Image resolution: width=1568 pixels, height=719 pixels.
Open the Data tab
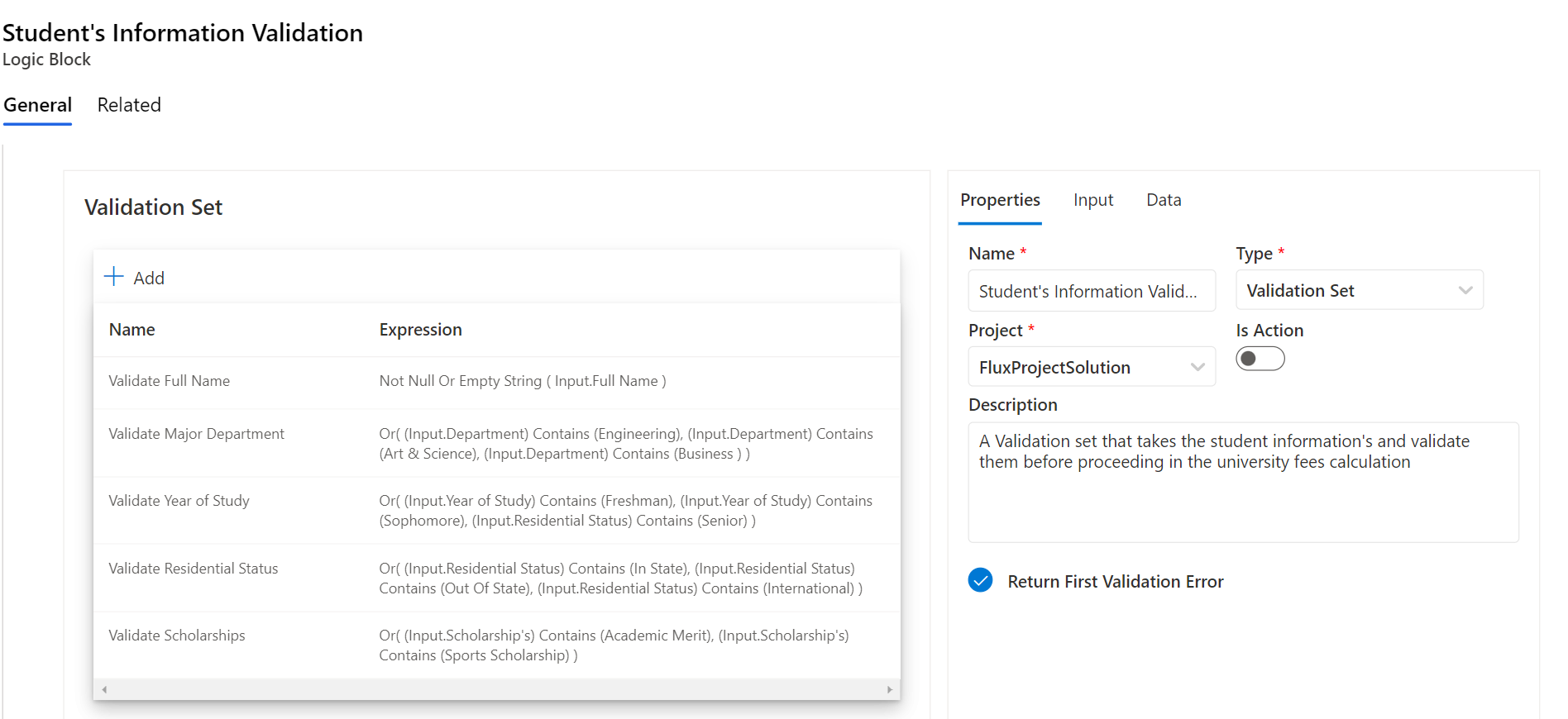tap(1164, 200)
